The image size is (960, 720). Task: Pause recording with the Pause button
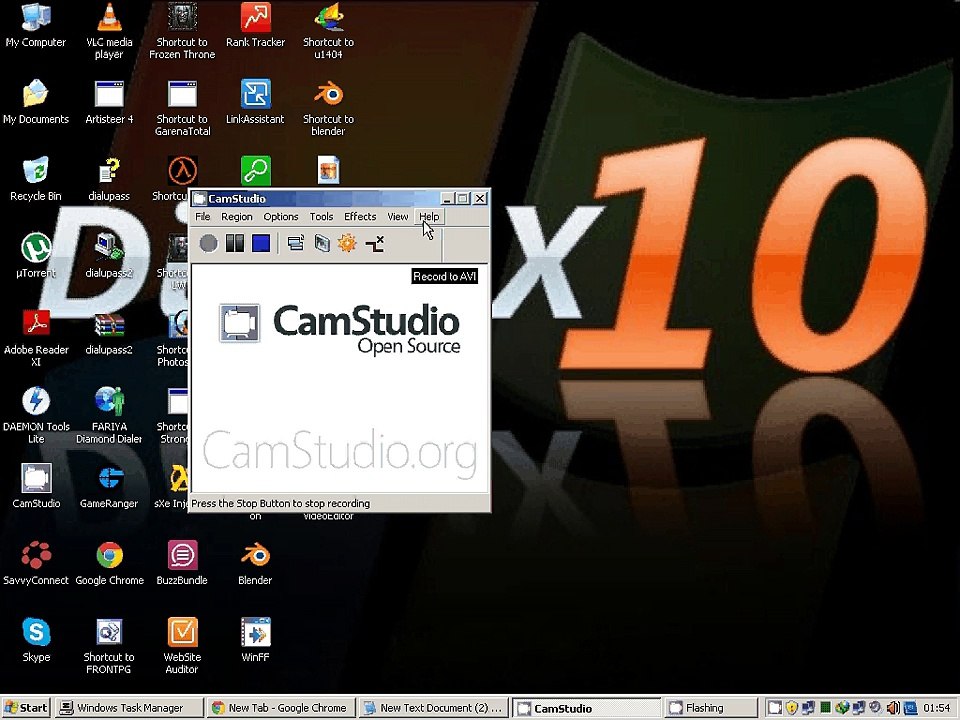tap(235, 243)
